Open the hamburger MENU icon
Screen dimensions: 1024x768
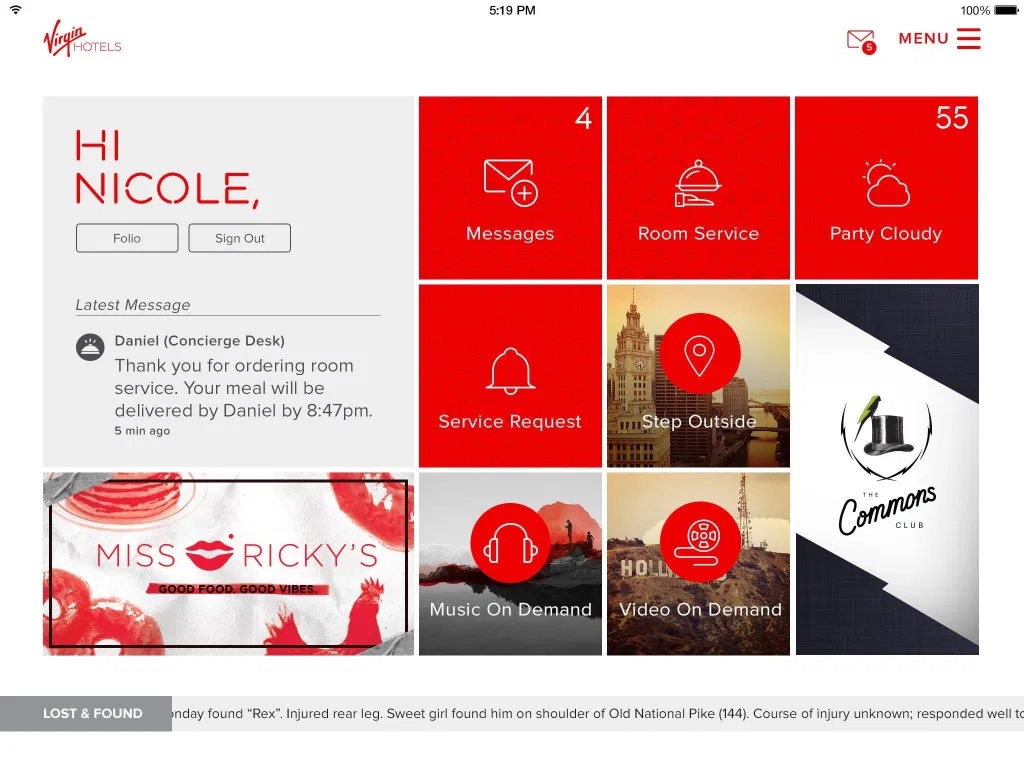click(x=968, y=39)
